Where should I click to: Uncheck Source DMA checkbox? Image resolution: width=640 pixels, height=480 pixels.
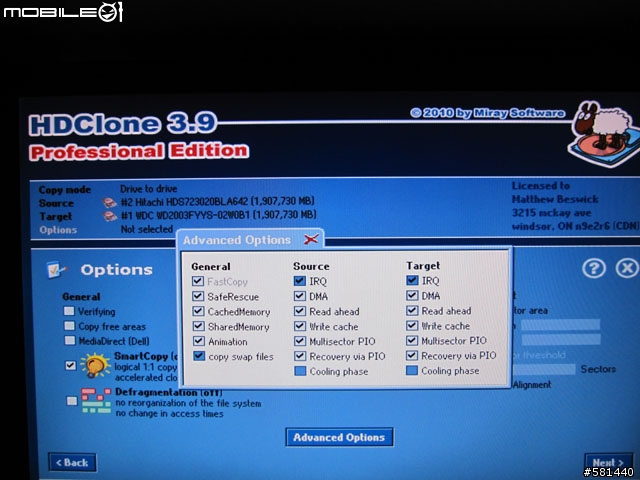[x=300, y=296]
